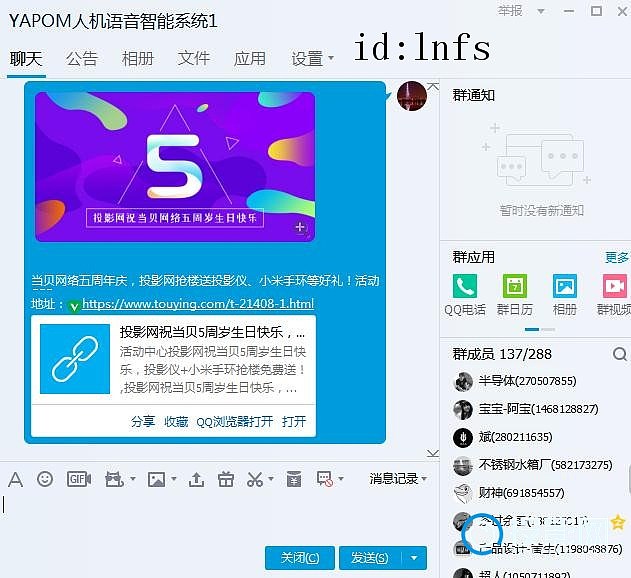This screenshot has width=631, height=578.
Task: Open the GIF sticker picker
Action: pyautogui.click(x=78, y=479)
